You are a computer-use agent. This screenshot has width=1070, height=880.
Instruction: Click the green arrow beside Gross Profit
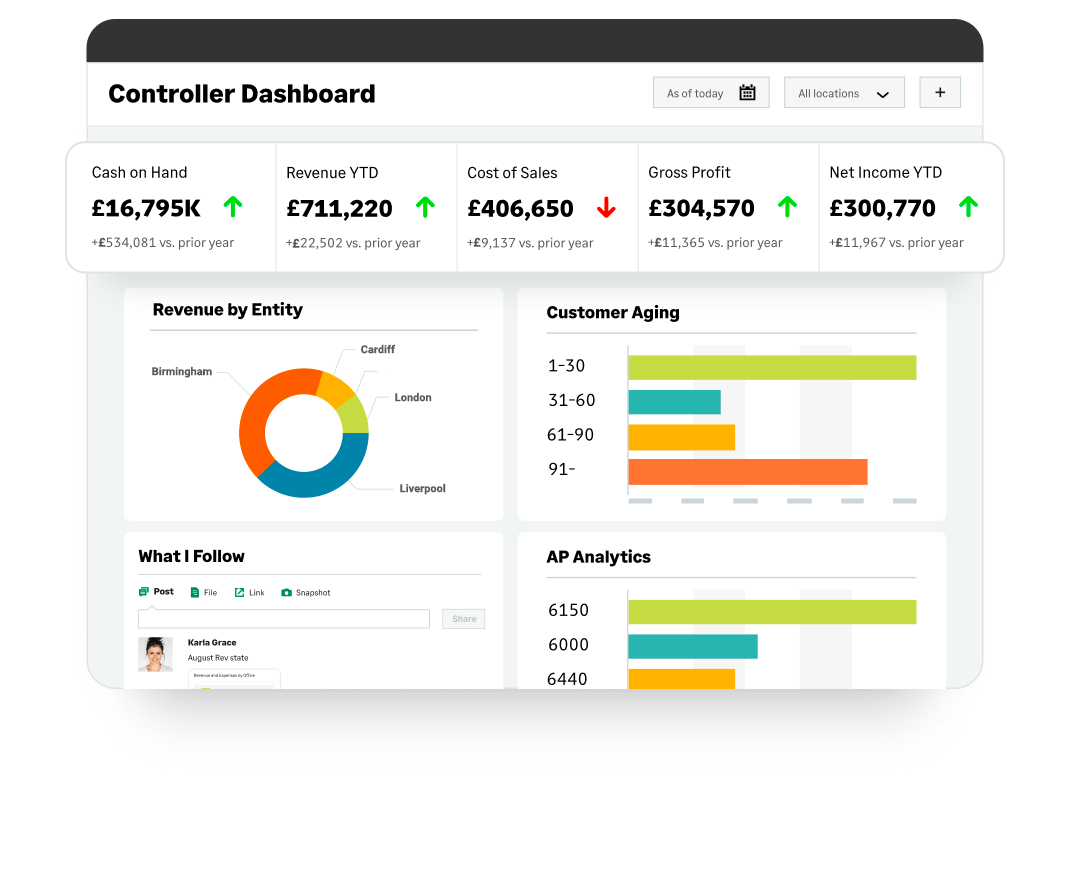coord(787,206)
